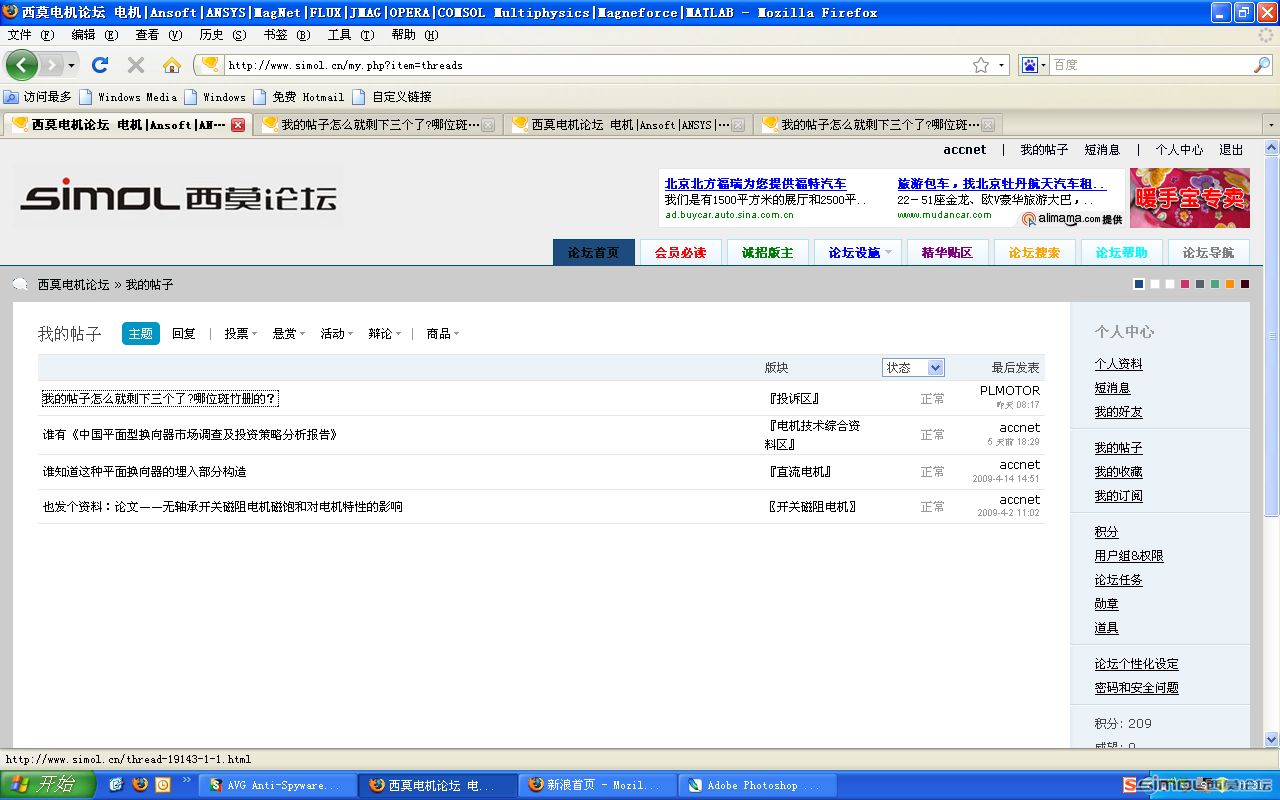Open the 工具 menu

tap(351, 35)
